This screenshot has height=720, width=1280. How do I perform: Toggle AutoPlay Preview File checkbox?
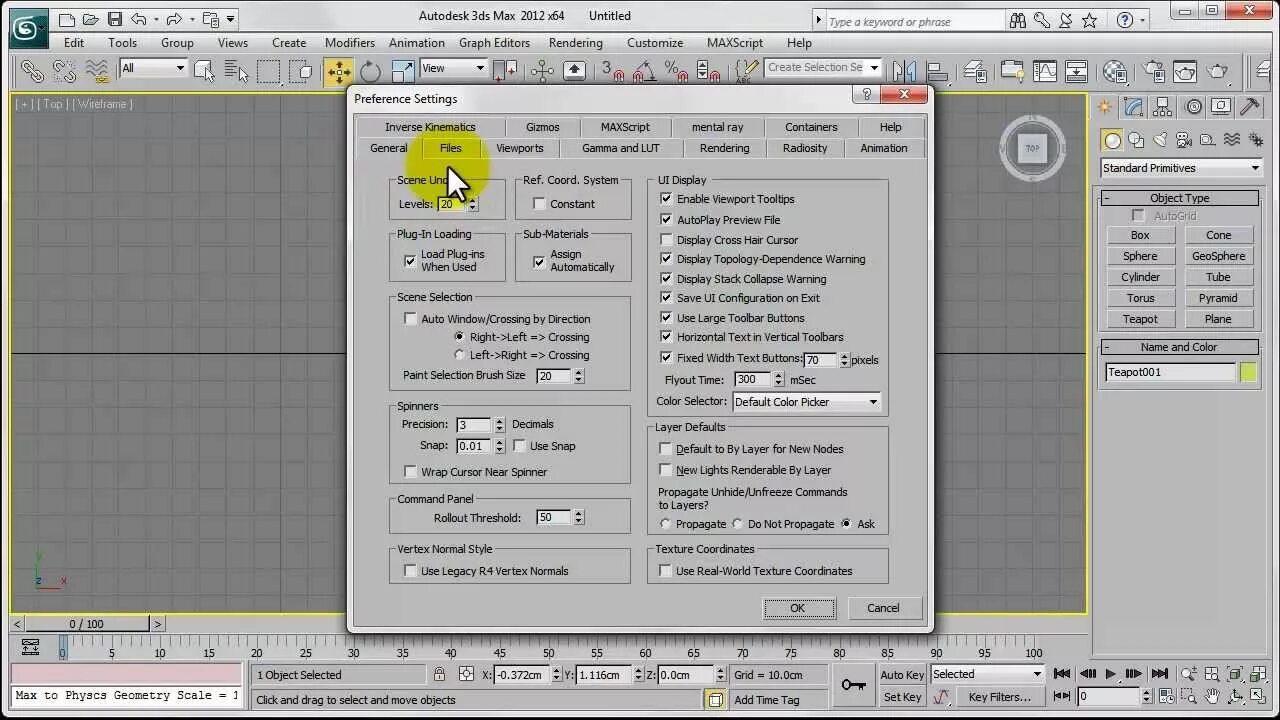coord(666,220)
